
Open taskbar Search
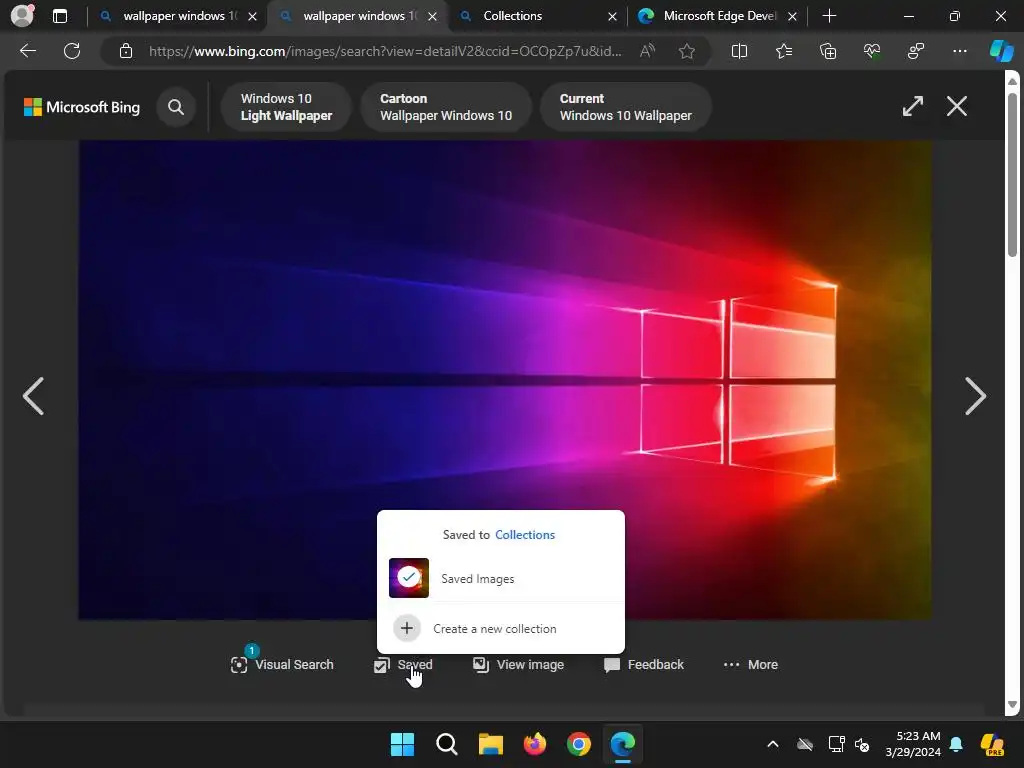447,744
